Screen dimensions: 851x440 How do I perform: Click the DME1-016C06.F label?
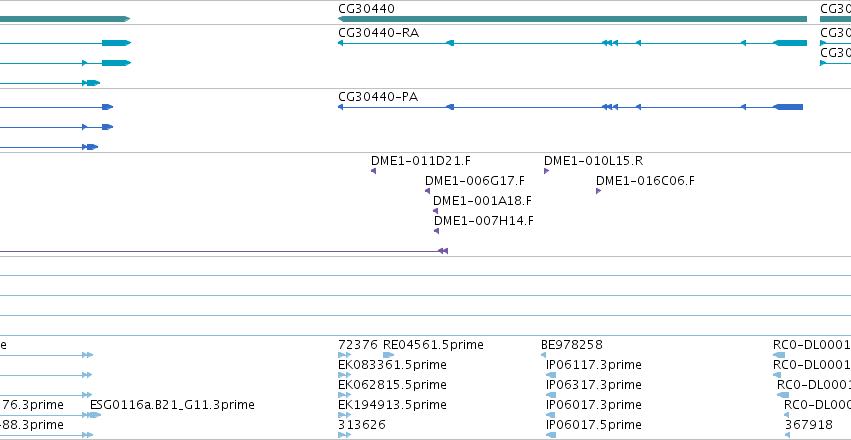[x=645, y=181]
